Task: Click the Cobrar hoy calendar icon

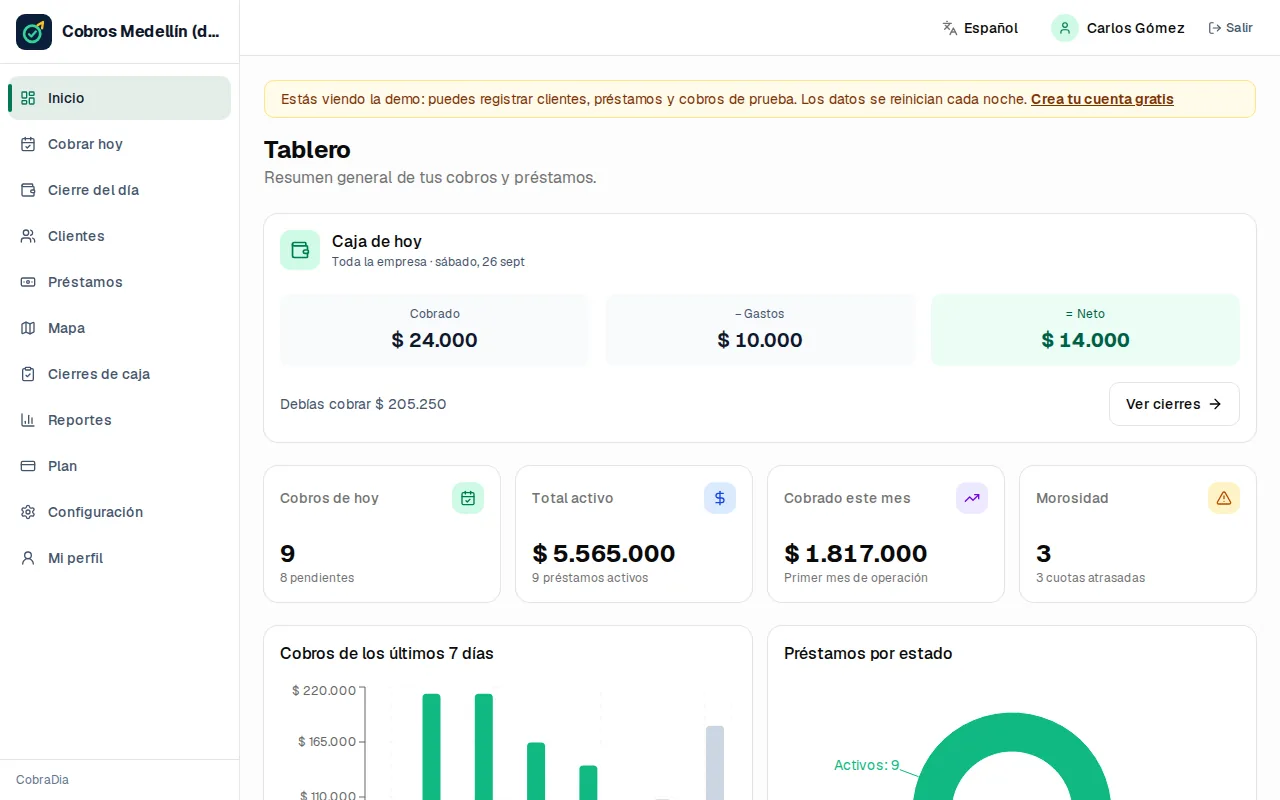Action: [x=28, y=144]
